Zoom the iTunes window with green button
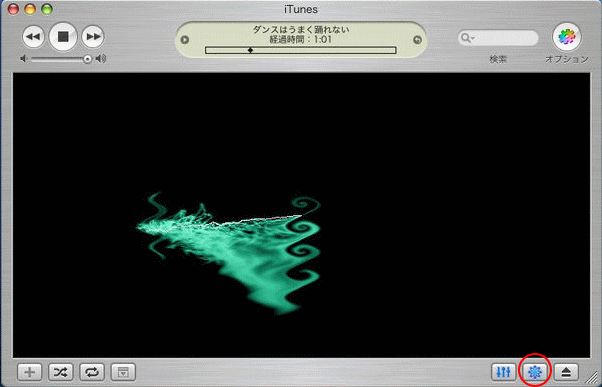 pos(47,10)
